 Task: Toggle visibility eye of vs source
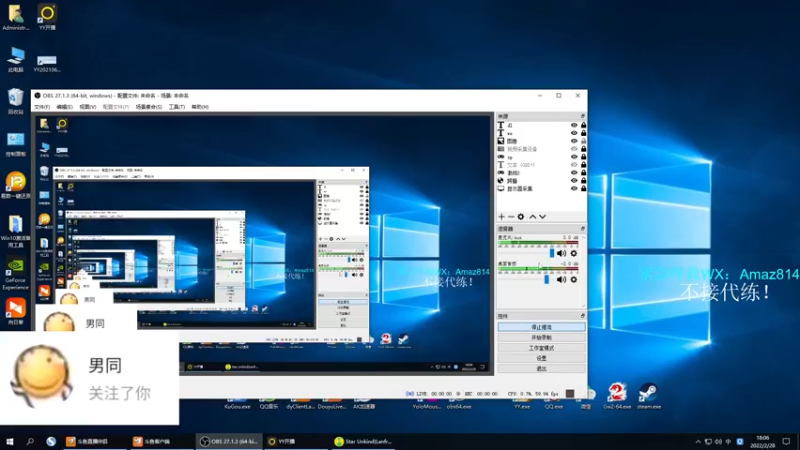pyautogui.click(x=574, y=133)
